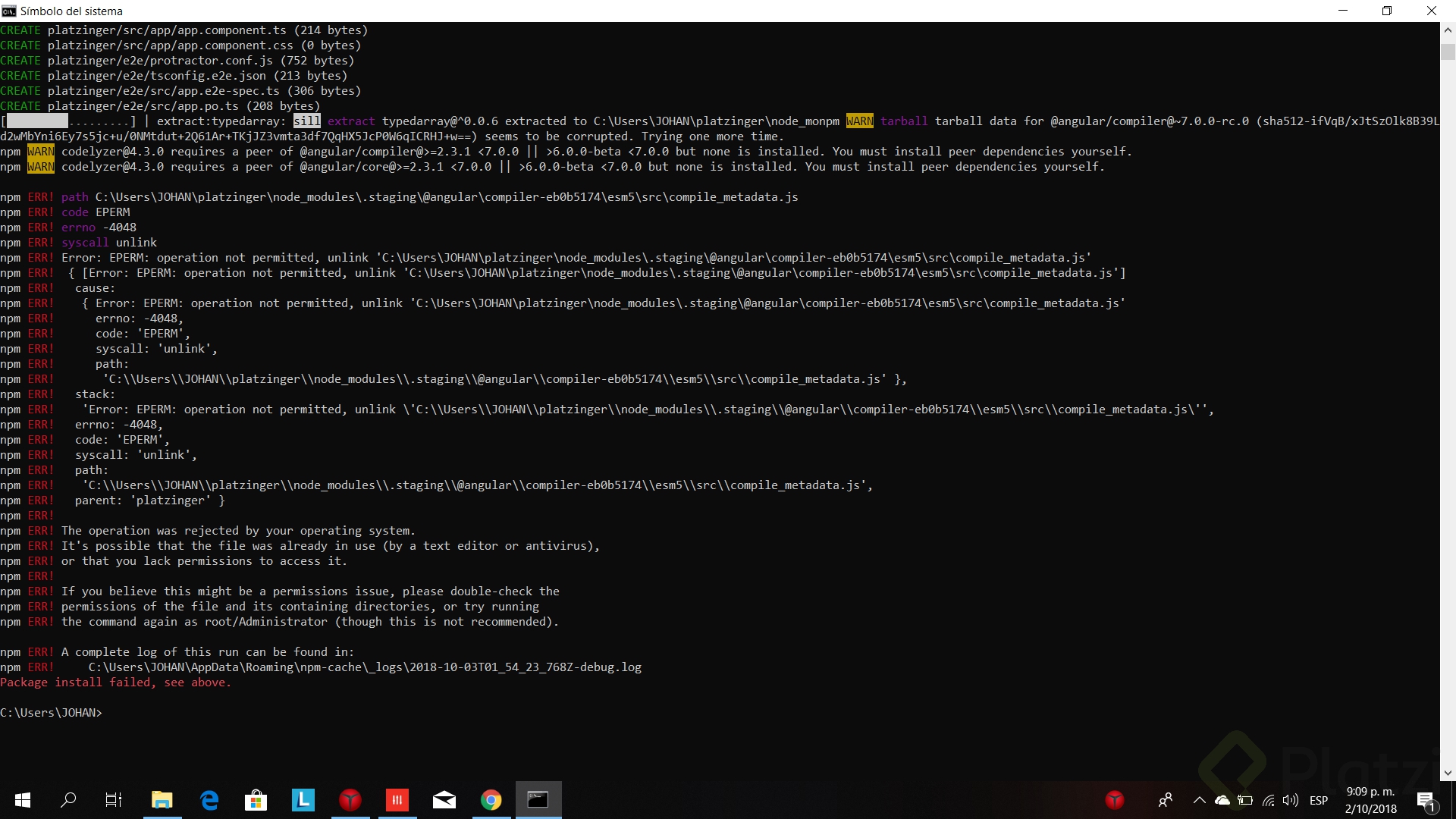1456x819 pixels.
Task: Open the clock calendar flyout
Action: 1369,800
